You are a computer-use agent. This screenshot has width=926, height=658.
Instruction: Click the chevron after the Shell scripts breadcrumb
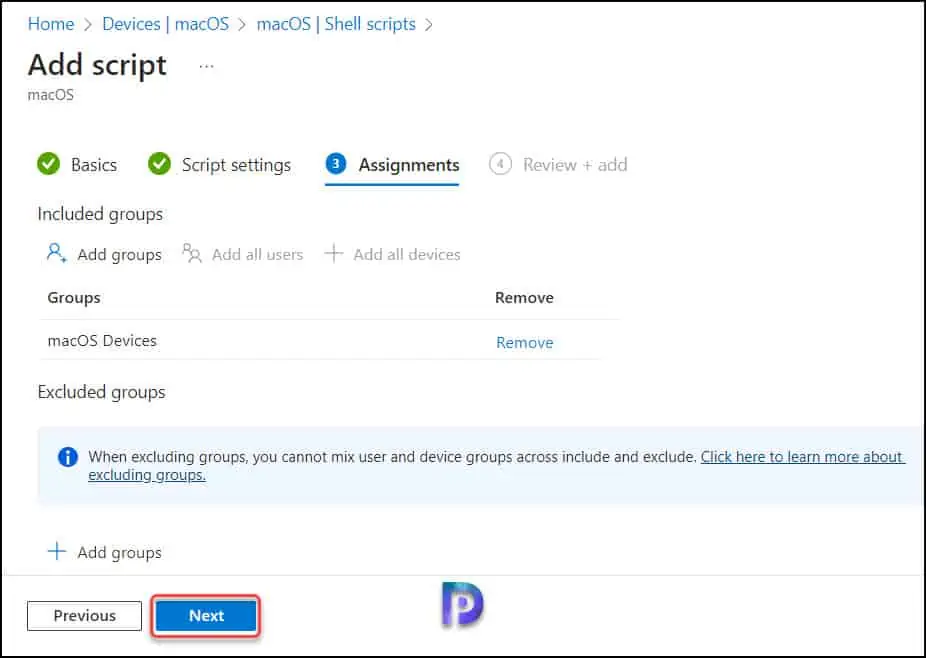pyautogui.click(x=429, y=25)
